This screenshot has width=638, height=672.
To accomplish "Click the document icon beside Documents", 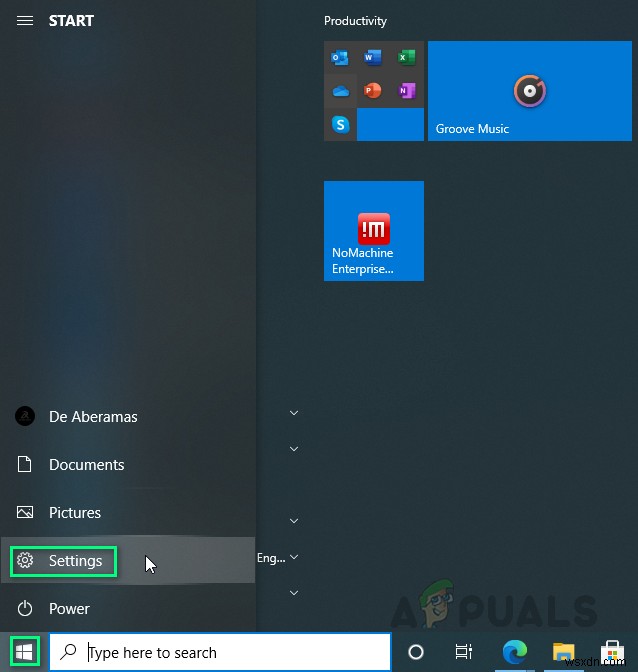I will click(24, 464).
